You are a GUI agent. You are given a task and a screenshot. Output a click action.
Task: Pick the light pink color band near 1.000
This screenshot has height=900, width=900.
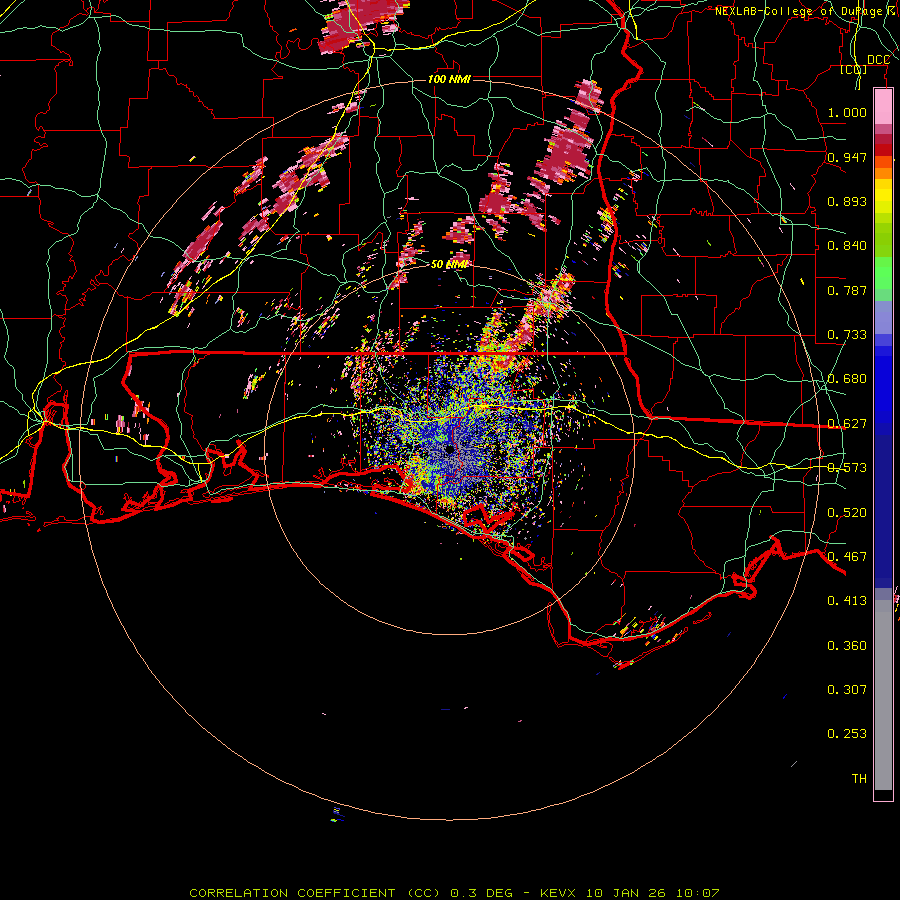click(x=883, y=107)
